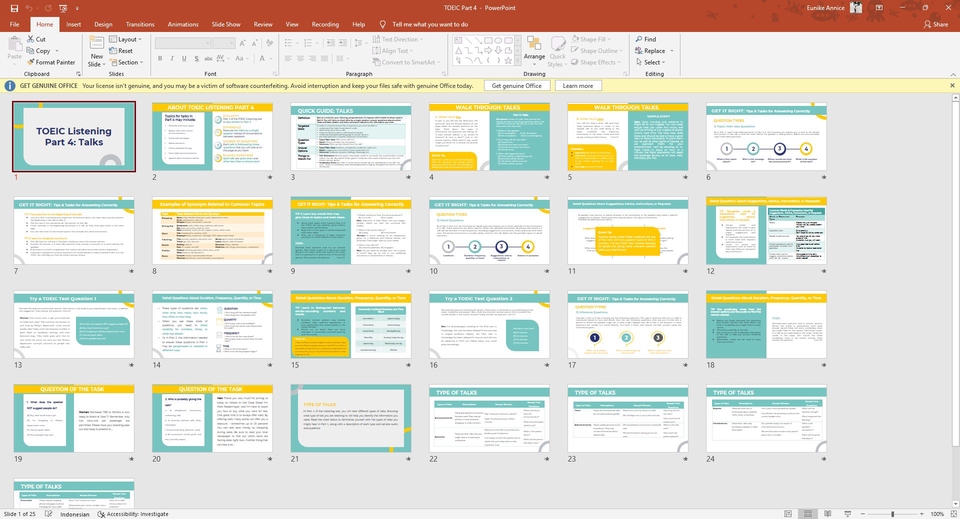Viewport: 960px width, 519px height.
Task: Select slide 13 Try a TOEIC Test Question 1
Action: pyautogui.click(x=74, y=325)
